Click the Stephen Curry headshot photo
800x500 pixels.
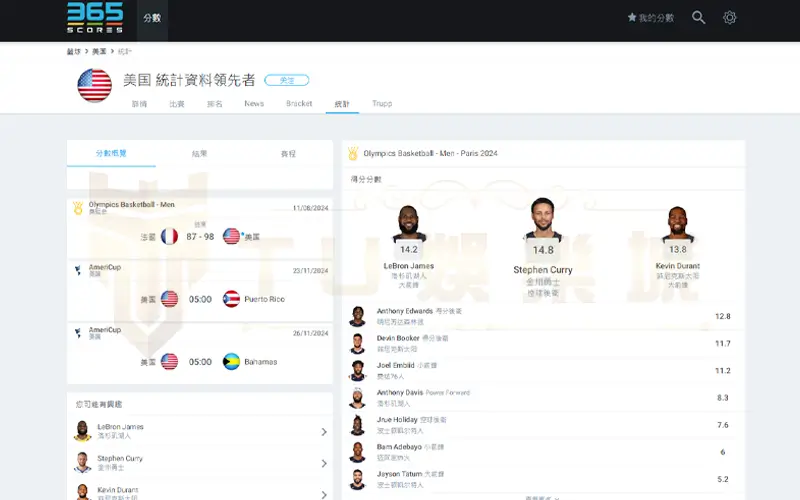pos(543,220)
